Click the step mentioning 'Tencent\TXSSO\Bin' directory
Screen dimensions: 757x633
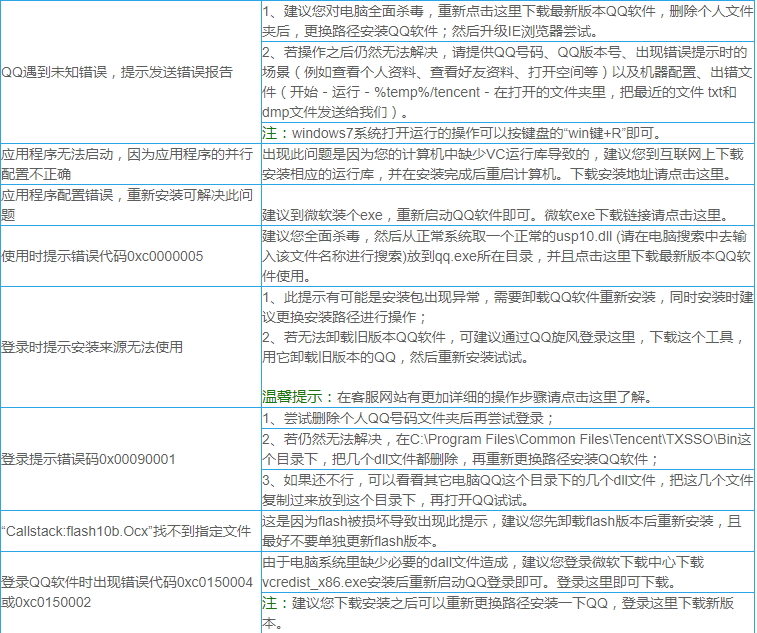(508, 449)
